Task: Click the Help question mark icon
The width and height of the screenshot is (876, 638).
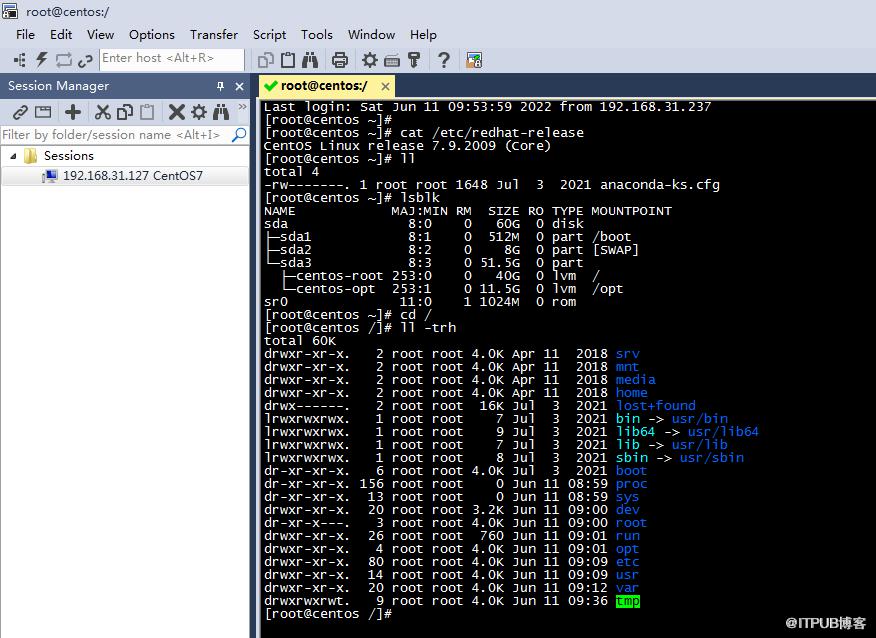Action: [443, 60]
